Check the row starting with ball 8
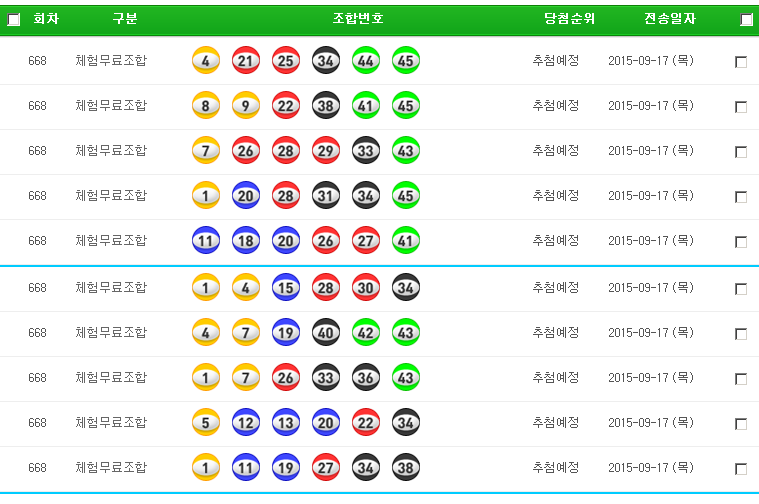The image size is (759, 504). pyautogui.click(x=741, y=107)
